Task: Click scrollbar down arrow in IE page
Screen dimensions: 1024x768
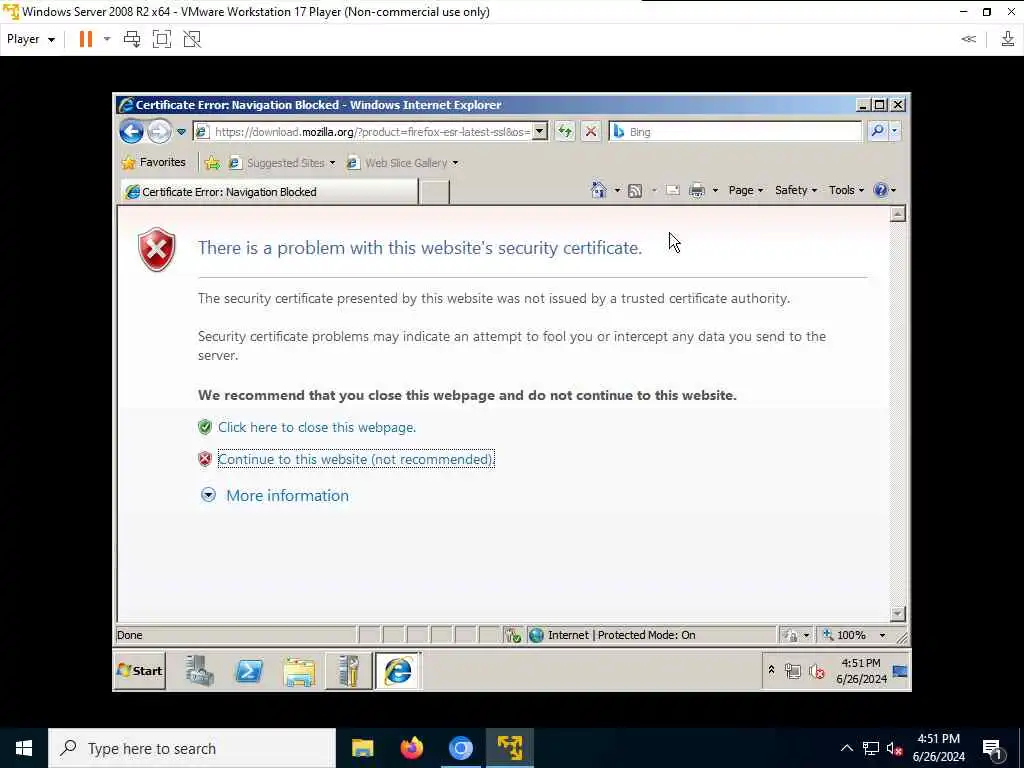Action: [897, 614]
